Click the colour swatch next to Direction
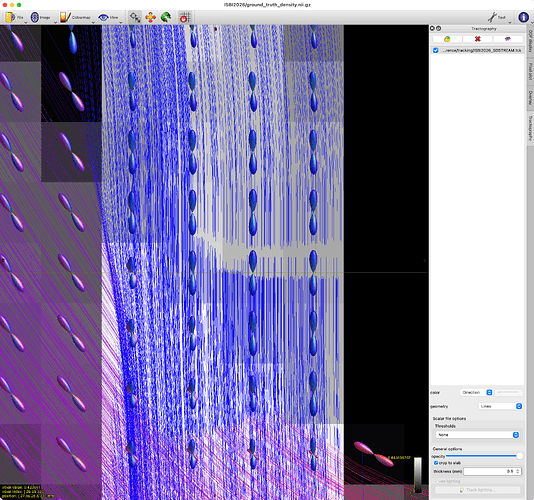The image size is (534, 500). point(508,392)
